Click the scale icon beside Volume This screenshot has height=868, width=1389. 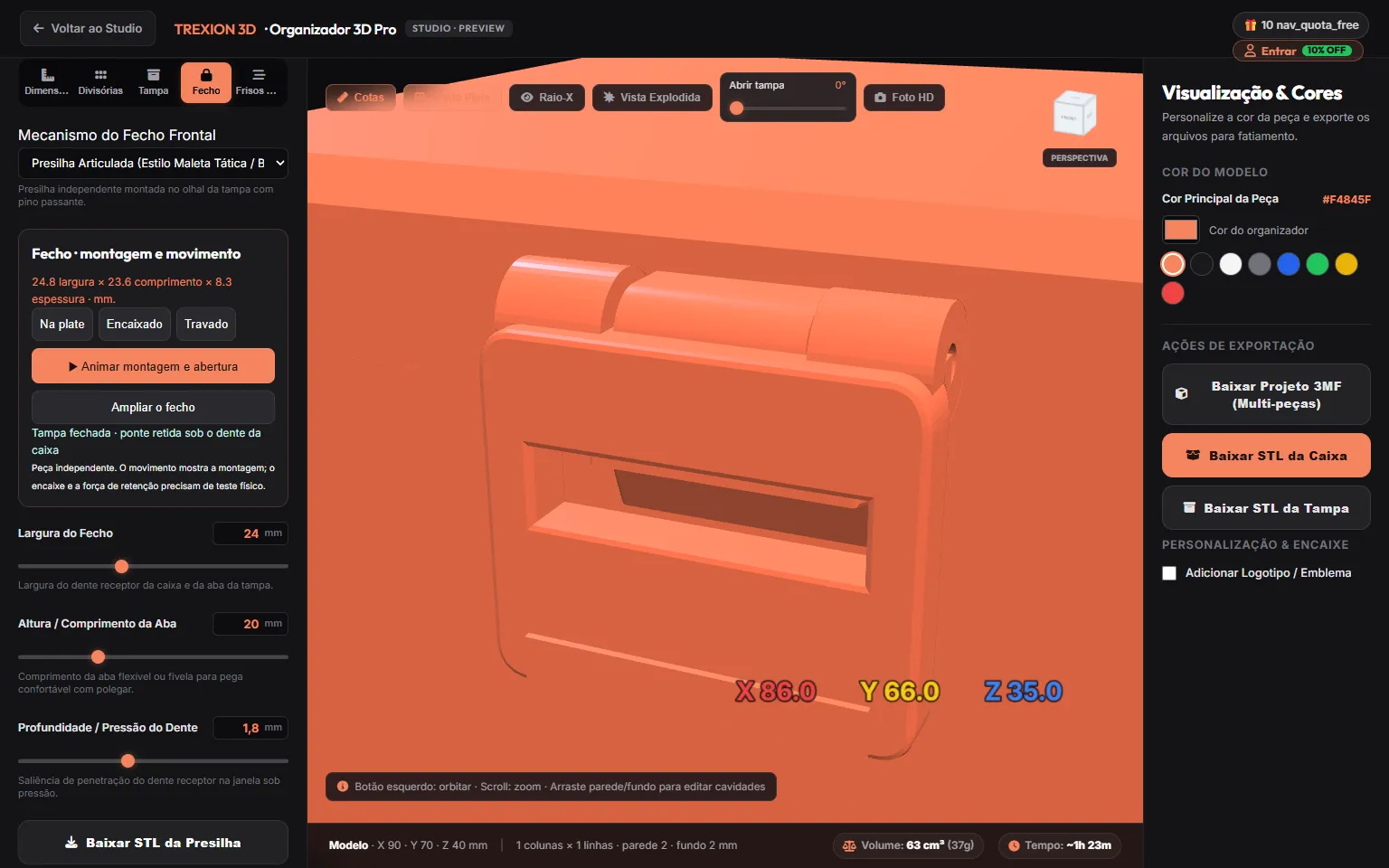[849, 846]
